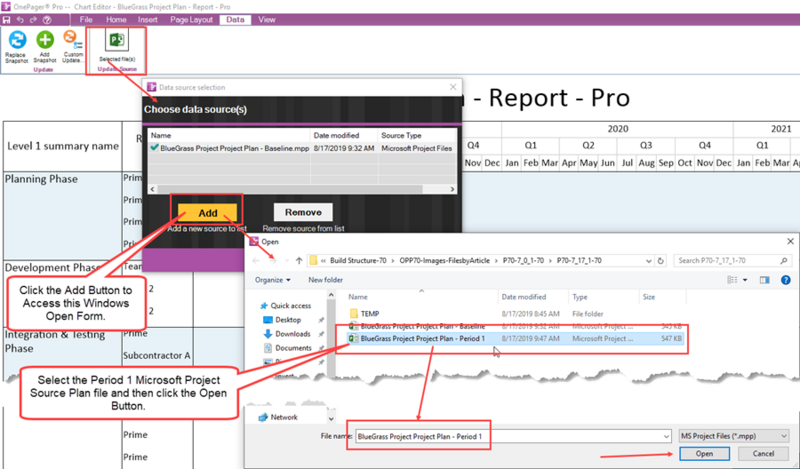Click Subcontractor A cell in chart
Viewport: 800px width, 469px height.
pos(157,355)
